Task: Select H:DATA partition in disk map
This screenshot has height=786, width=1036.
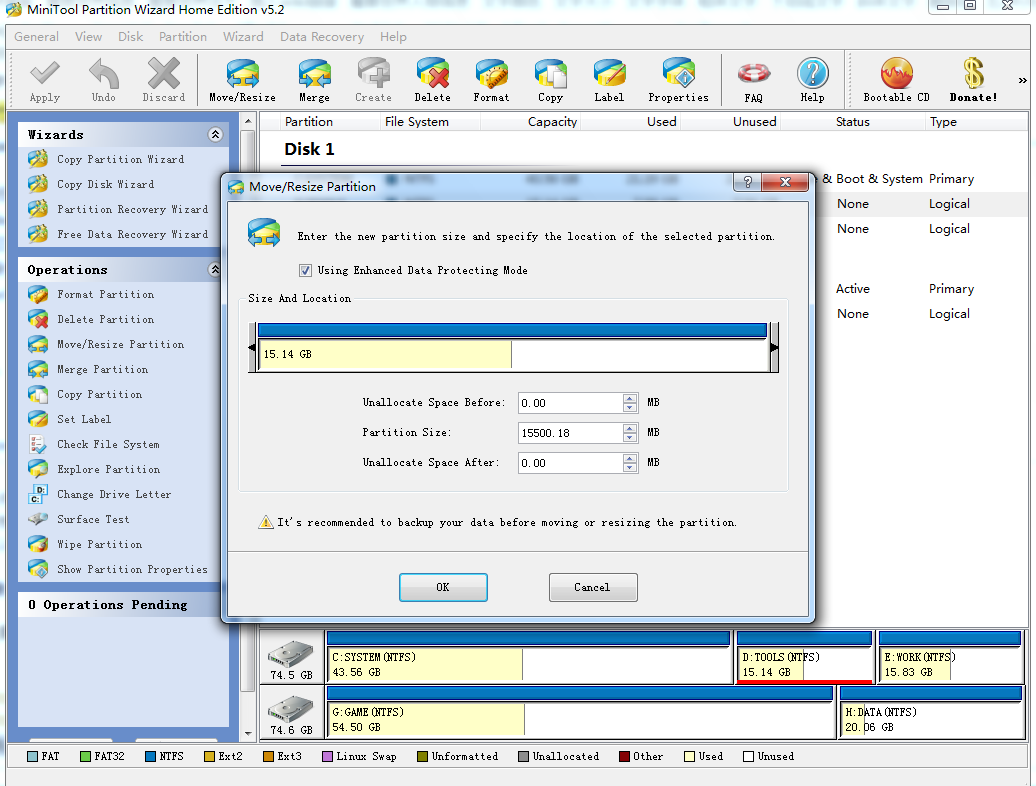Action: pos(932,712)
